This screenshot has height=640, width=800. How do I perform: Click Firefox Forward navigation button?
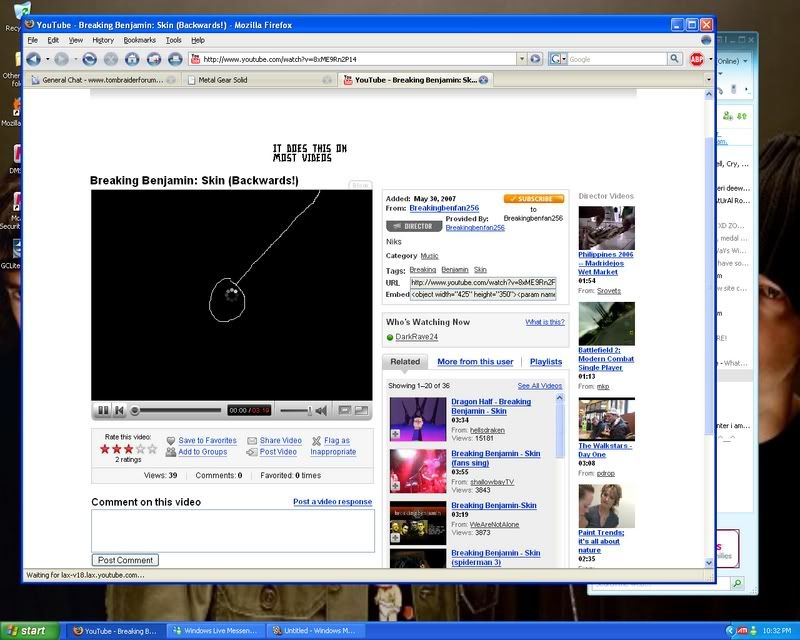[x=62, y=59]
